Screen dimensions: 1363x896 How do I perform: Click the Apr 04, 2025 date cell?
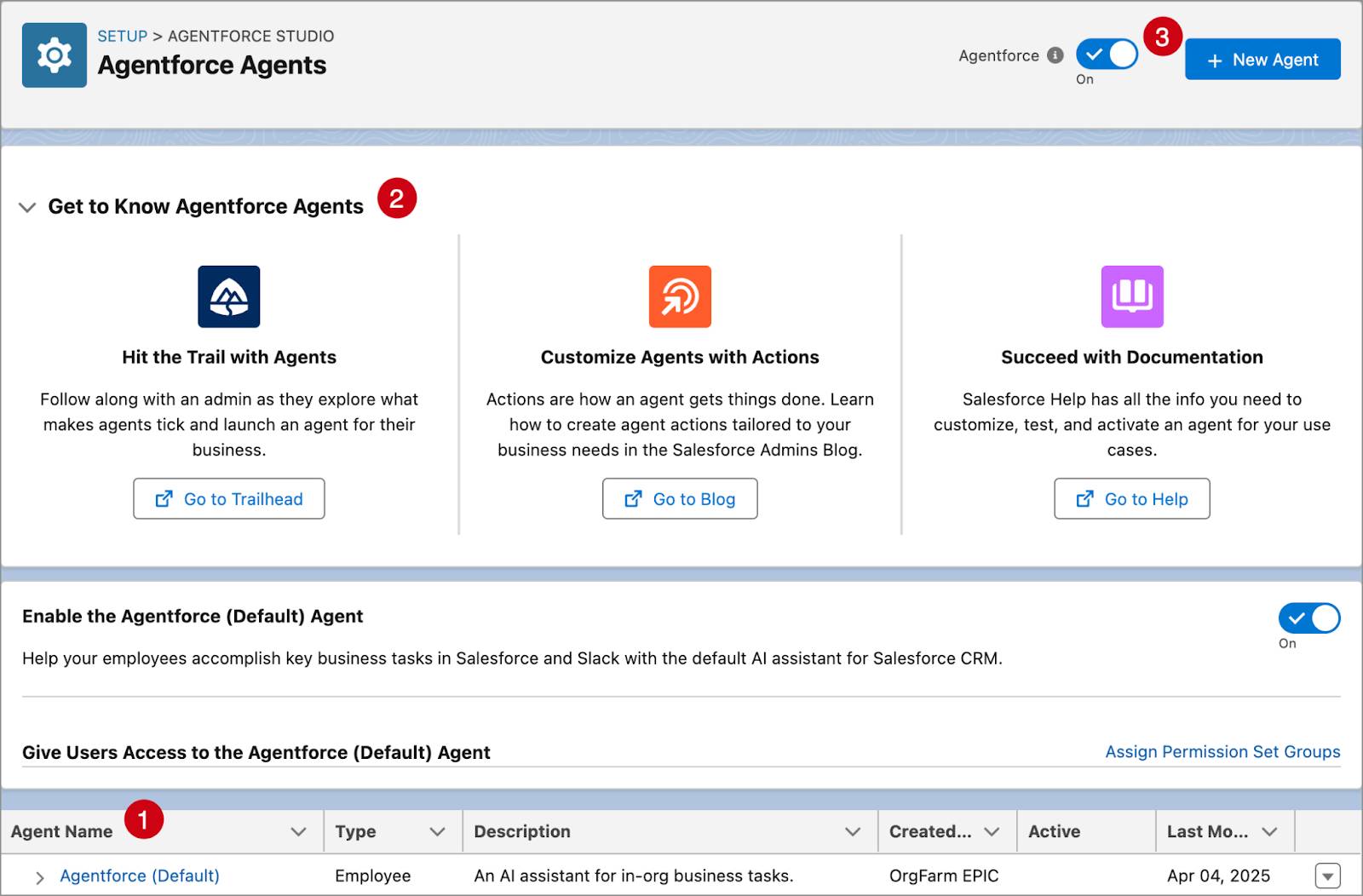[x=1218, y=876]
